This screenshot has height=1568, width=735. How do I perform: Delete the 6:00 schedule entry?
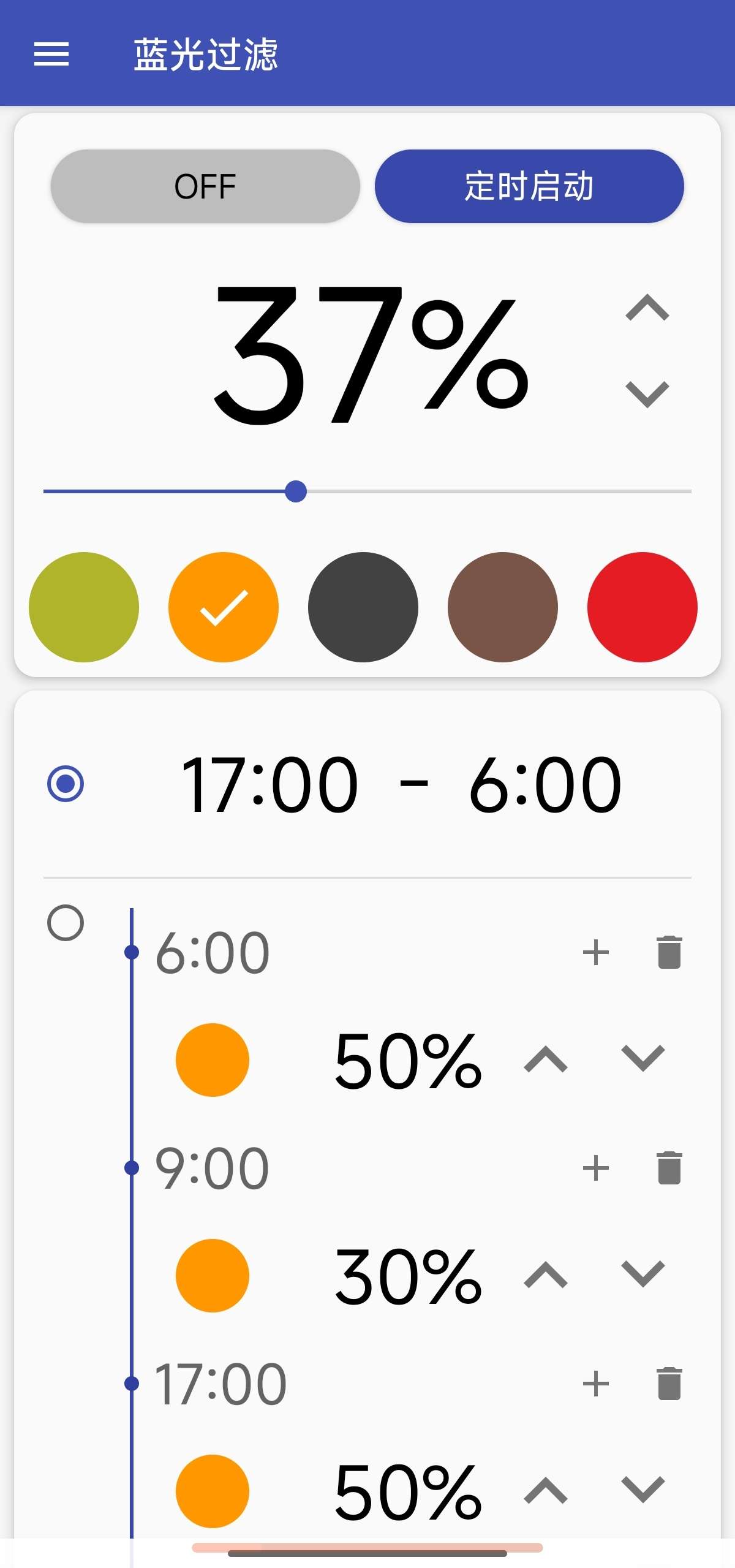pyautogui.click(x=669, y=952)
